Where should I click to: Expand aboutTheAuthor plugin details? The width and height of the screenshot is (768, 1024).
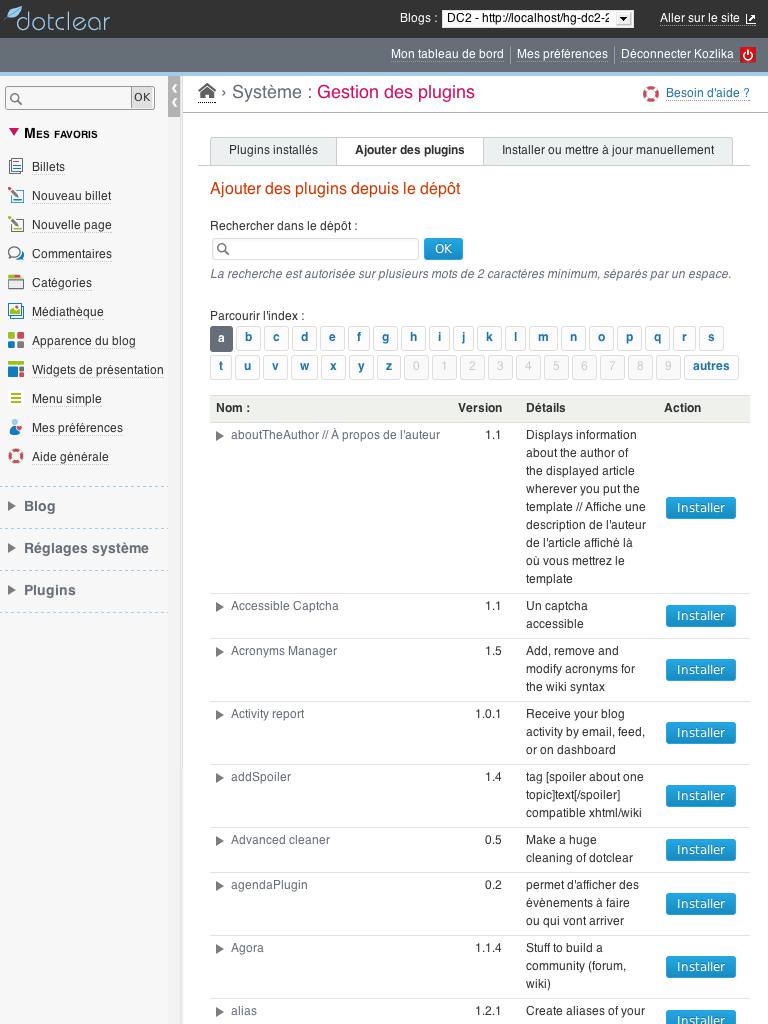[220, 436]
